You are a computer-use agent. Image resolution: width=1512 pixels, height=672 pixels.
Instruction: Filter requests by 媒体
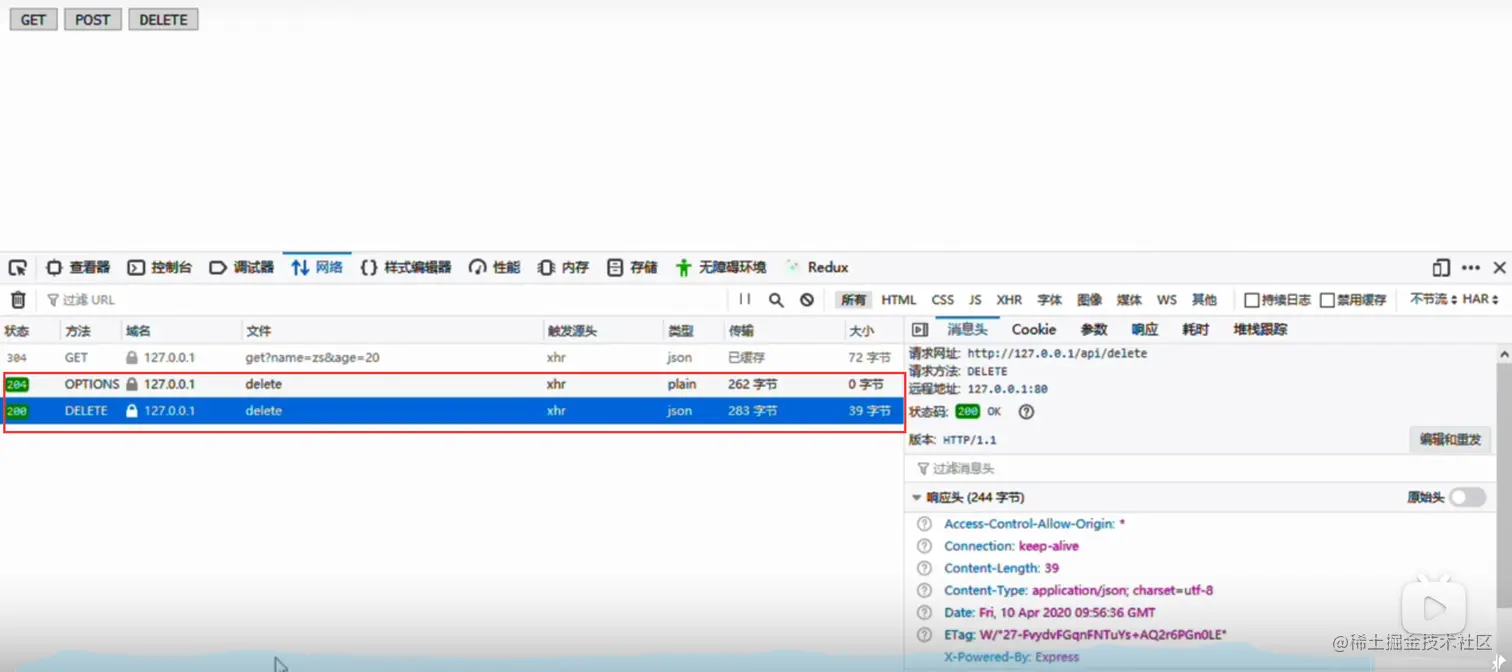click(1129, 300)
